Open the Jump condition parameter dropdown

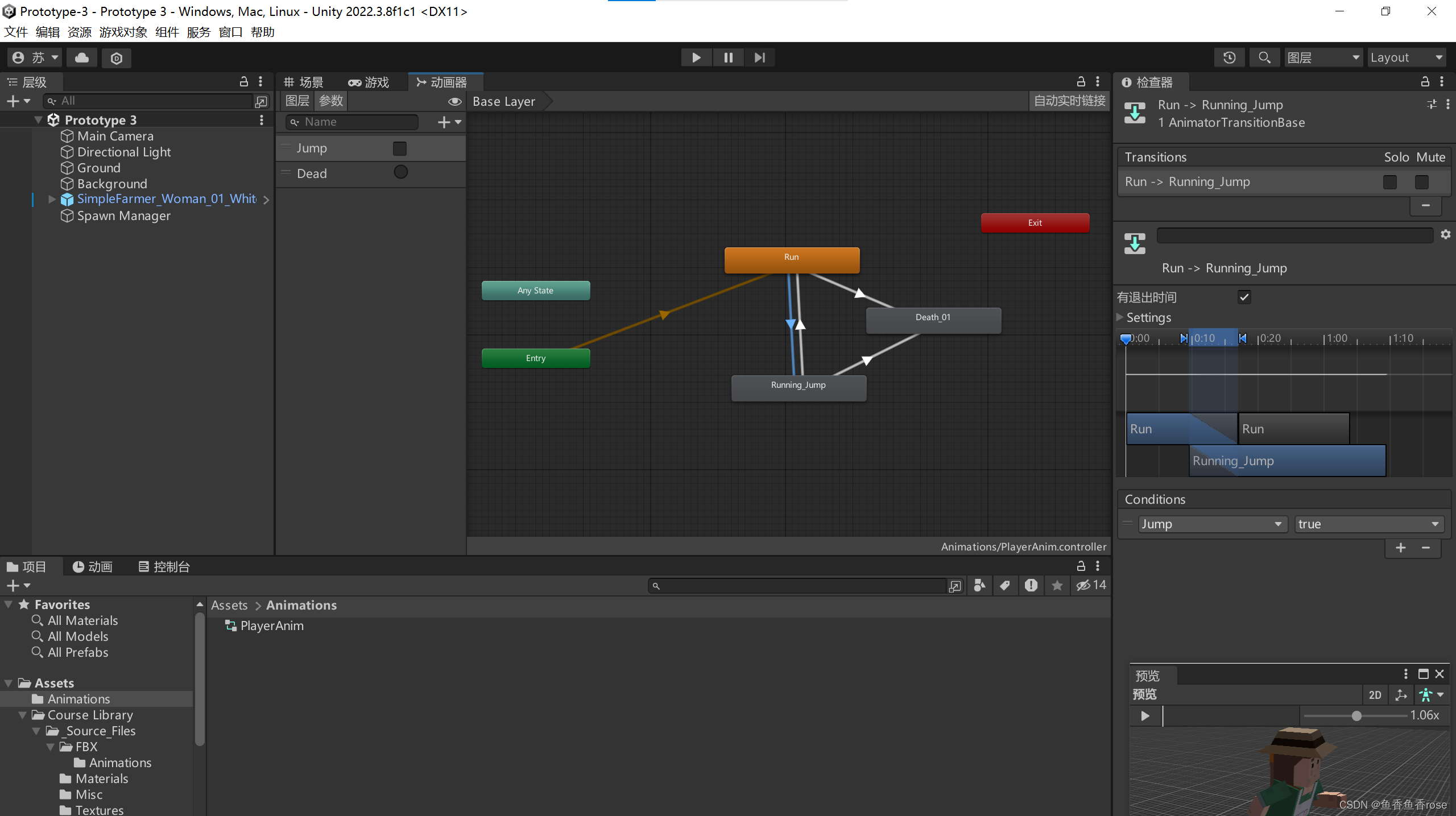tap(1211, 524)
